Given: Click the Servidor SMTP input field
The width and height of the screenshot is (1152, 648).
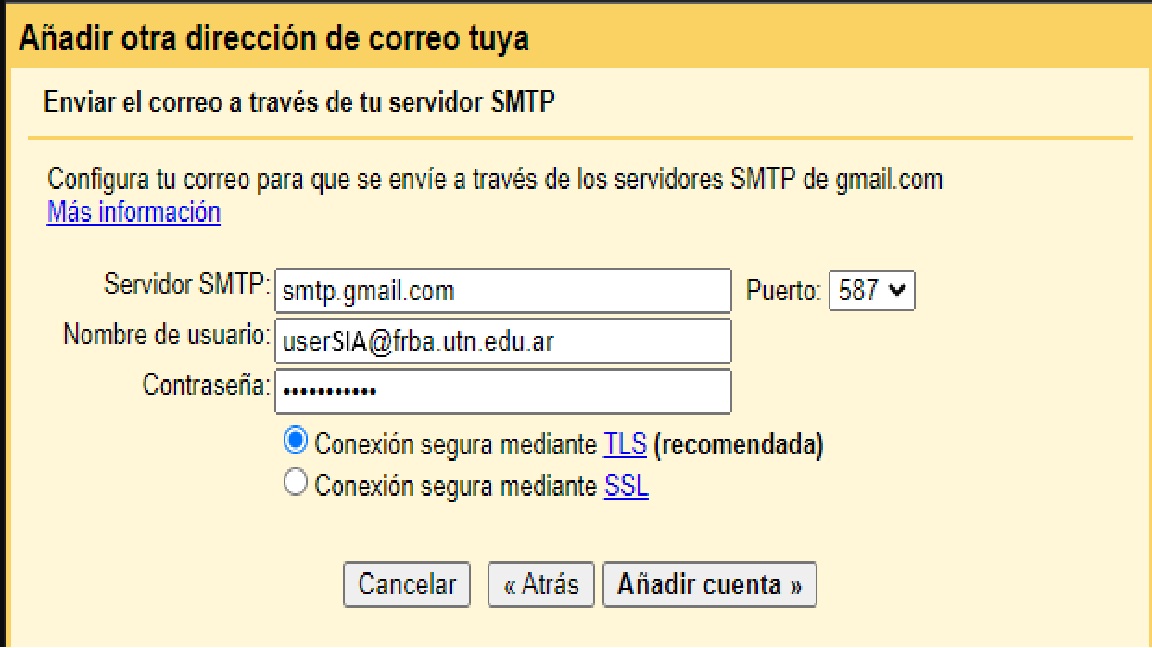Looking at the screenshot, I should tap(502, 291).
